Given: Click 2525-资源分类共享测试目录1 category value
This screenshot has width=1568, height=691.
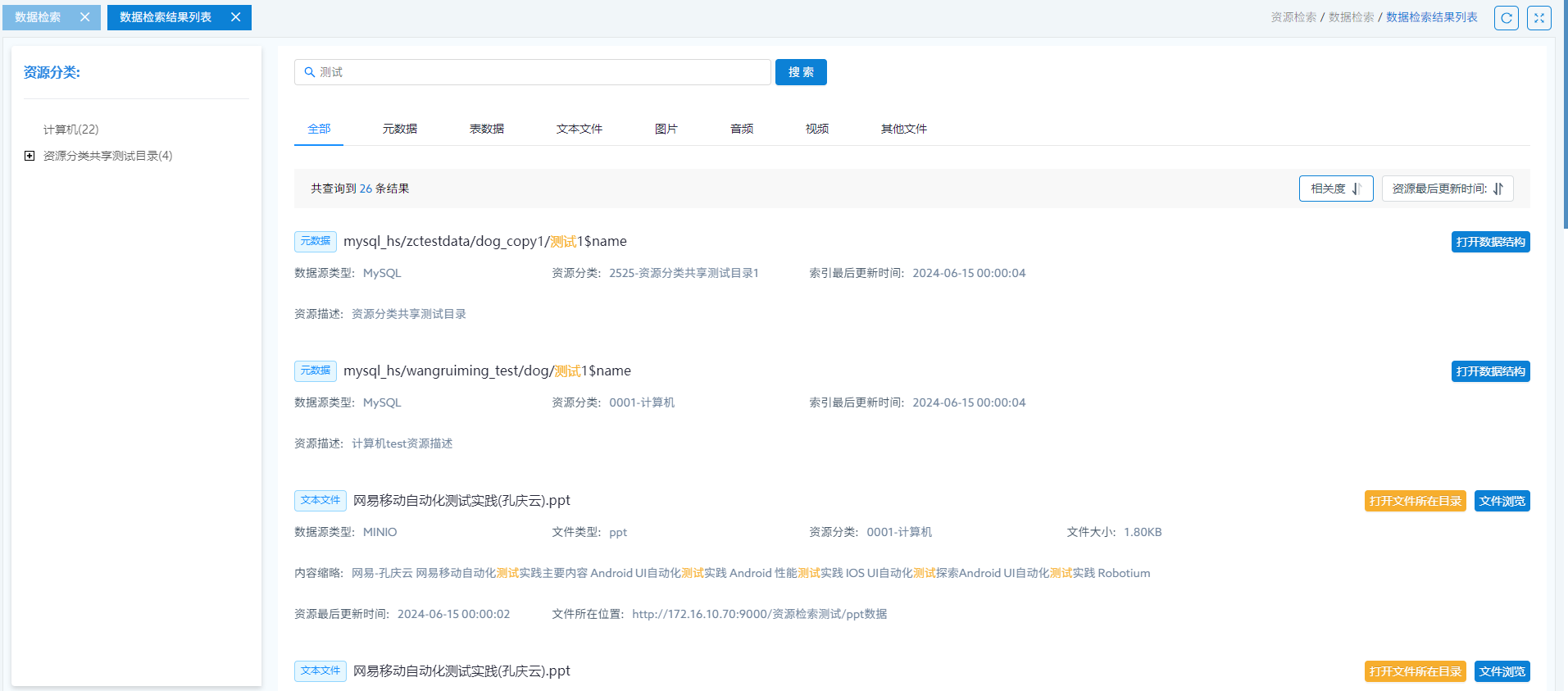Looking at the screenshot, I should (x=684, y=273).
